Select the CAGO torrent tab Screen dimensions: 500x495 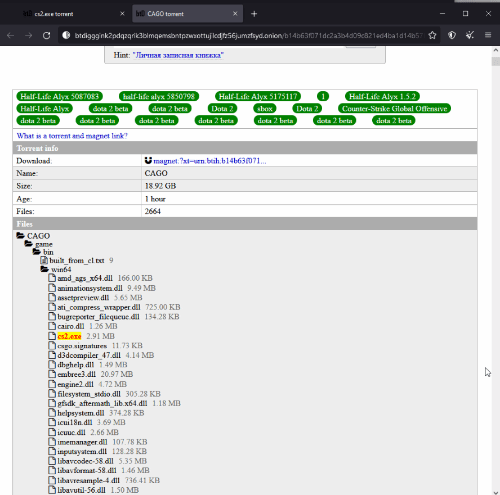click(x=187, y=14)
